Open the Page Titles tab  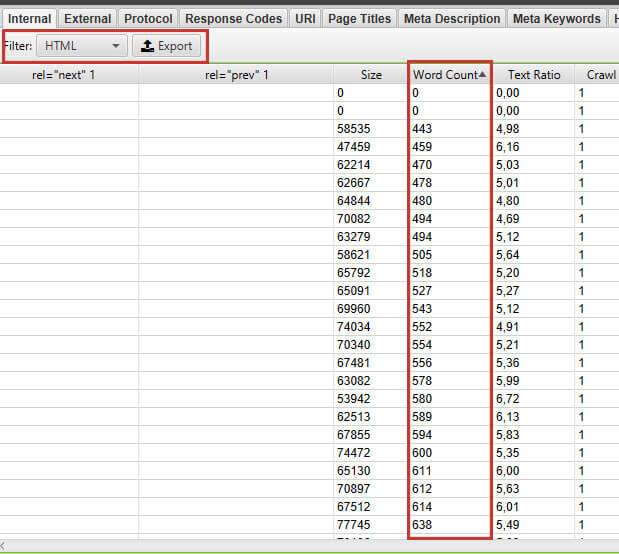click(360, 19)
